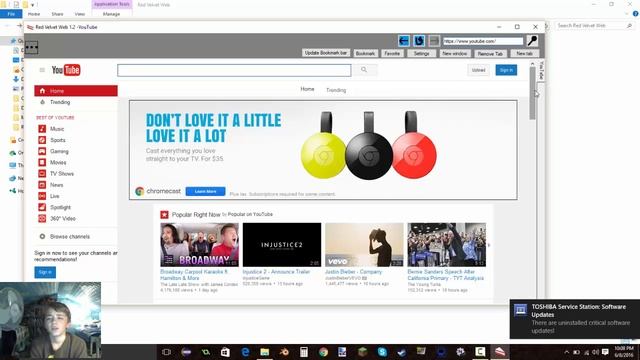Image resolution: width=640 pixels, height=360 pixels.
Task: Click the browser back arrow button
Action: [404, 41]
